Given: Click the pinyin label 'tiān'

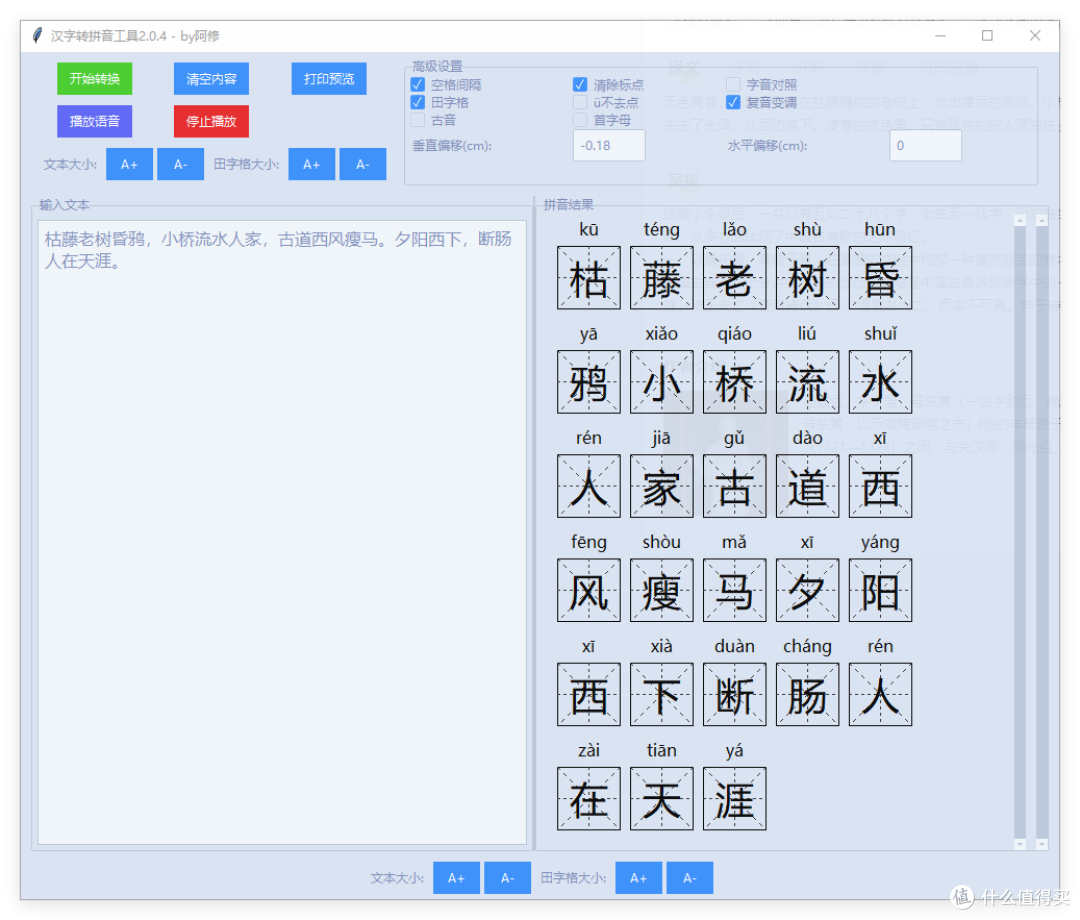Looking at the screenshot, I should (661, 751).
